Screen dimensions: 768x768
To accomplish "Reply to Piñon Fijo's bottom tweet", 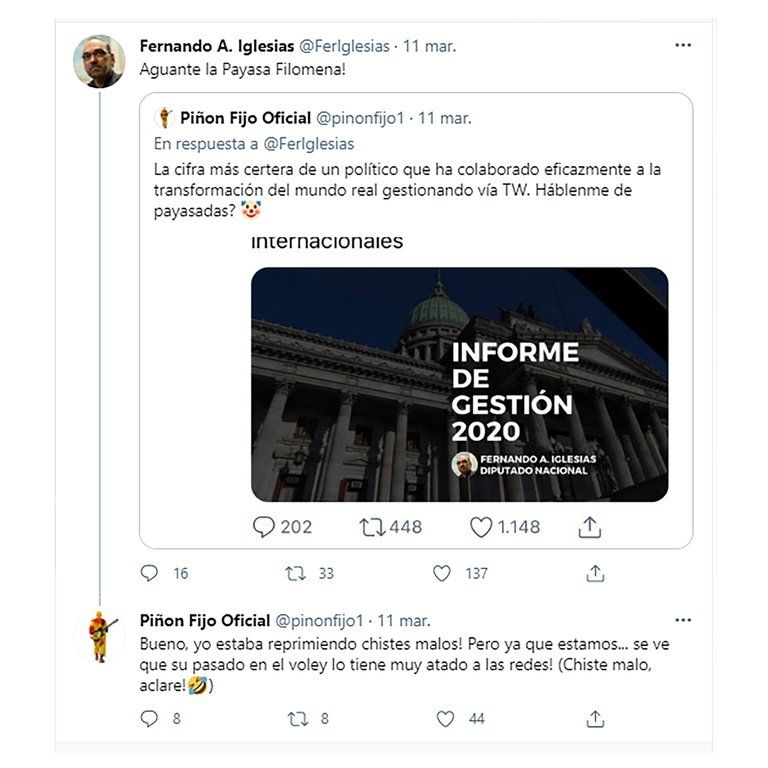I will pyautogui.click(x=150, y=718).
